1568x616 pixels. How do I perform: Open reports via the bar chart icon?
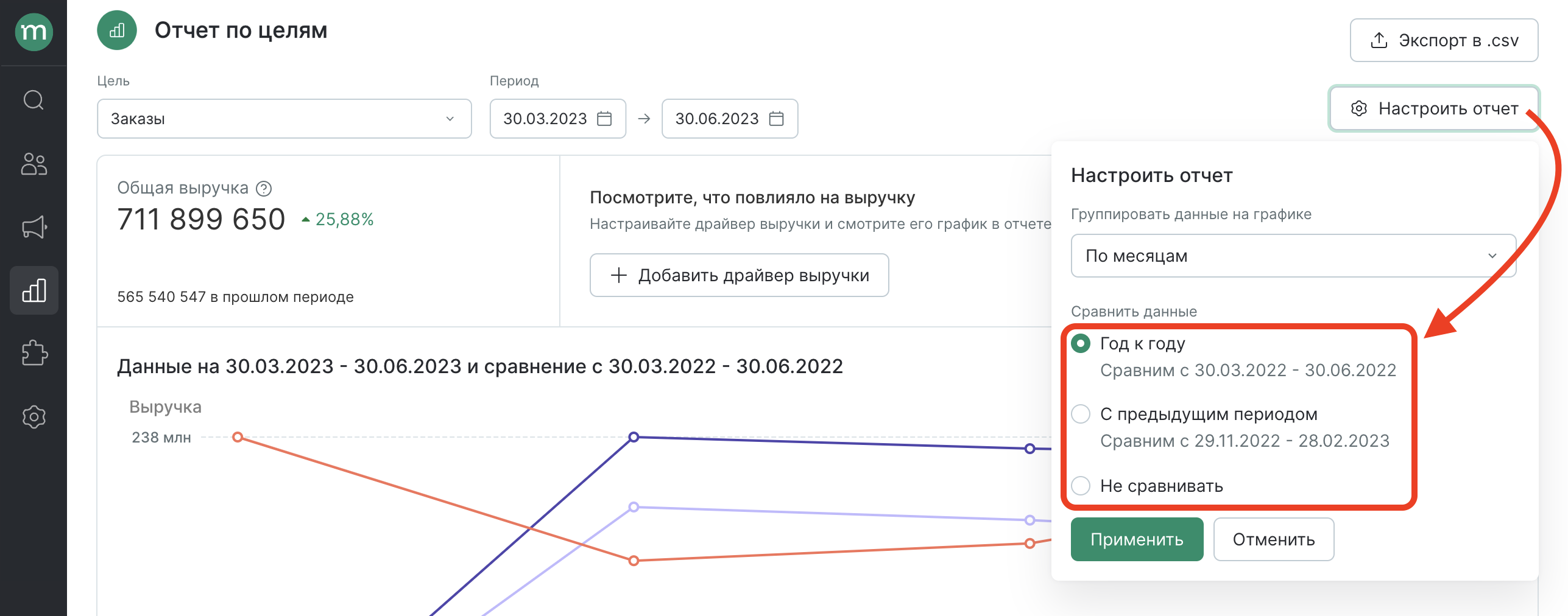coord(34,290)
